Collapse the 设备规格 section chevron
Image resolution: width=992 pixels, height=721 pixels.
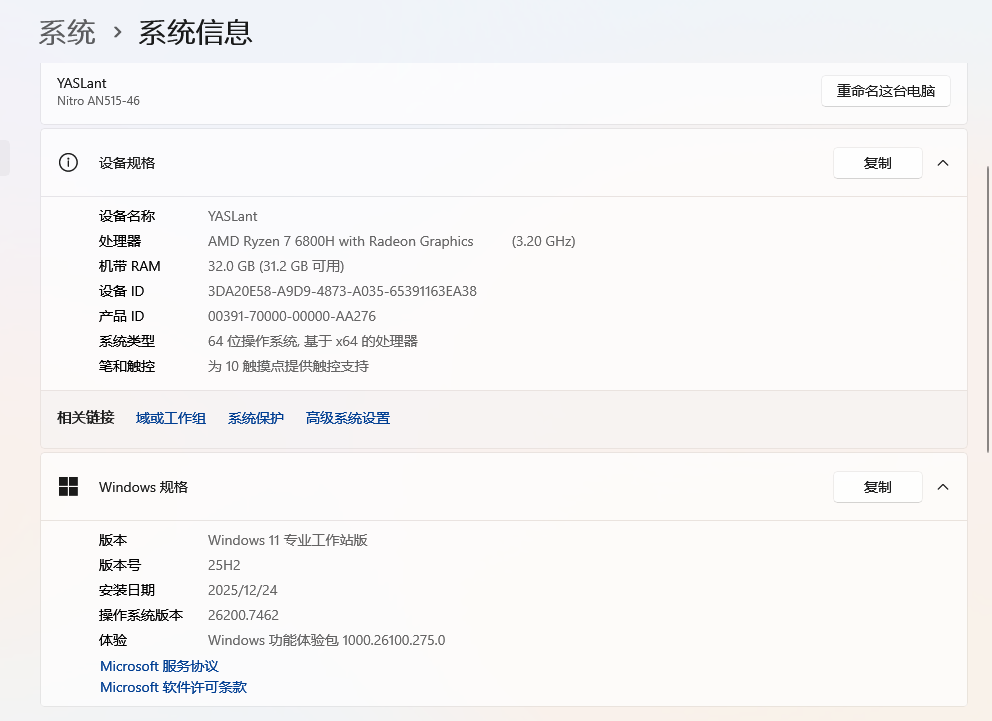pyautogui.click(x=943, y=163)
